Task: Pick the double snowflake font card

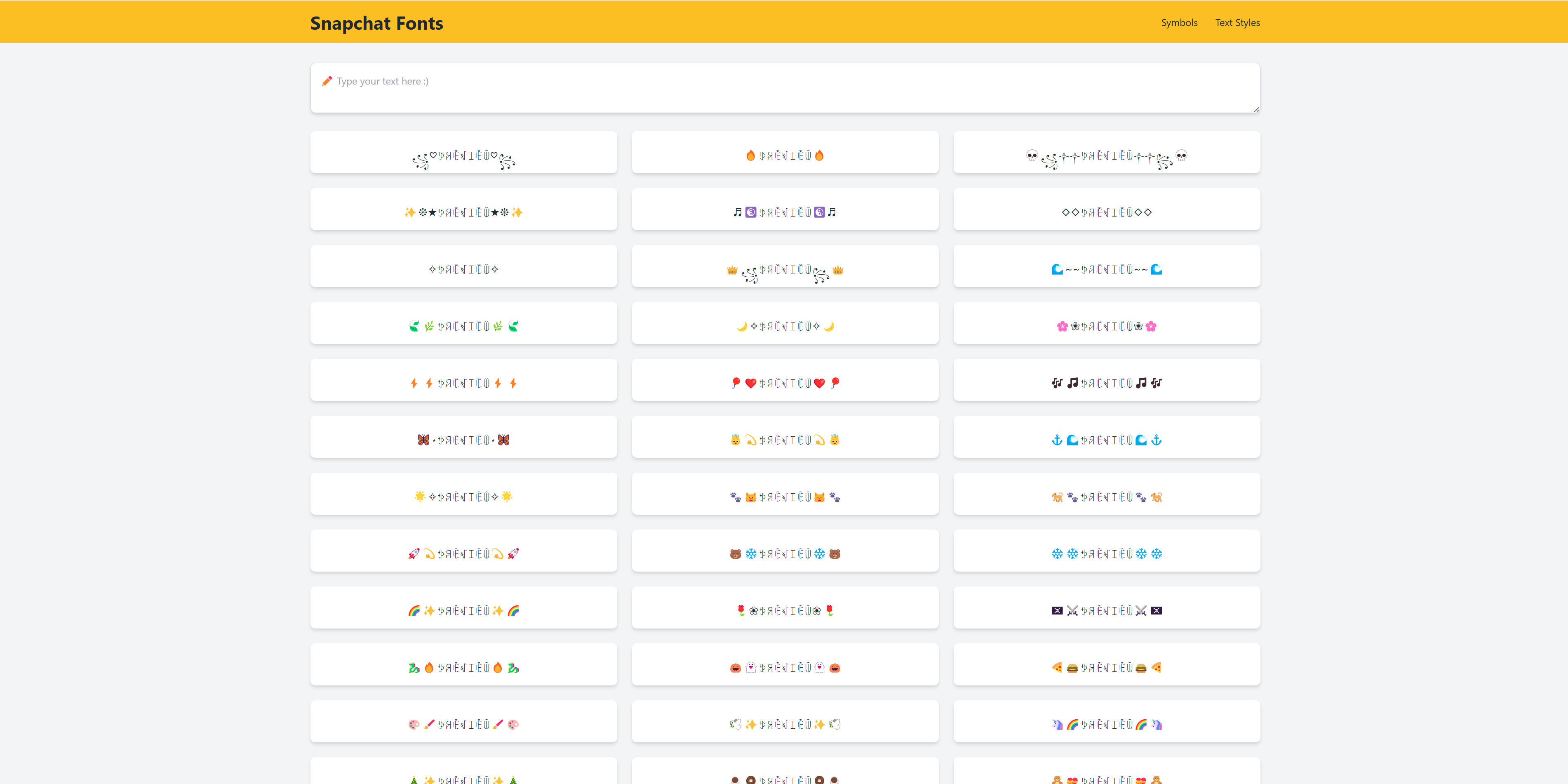Action: pos(1107,550)
